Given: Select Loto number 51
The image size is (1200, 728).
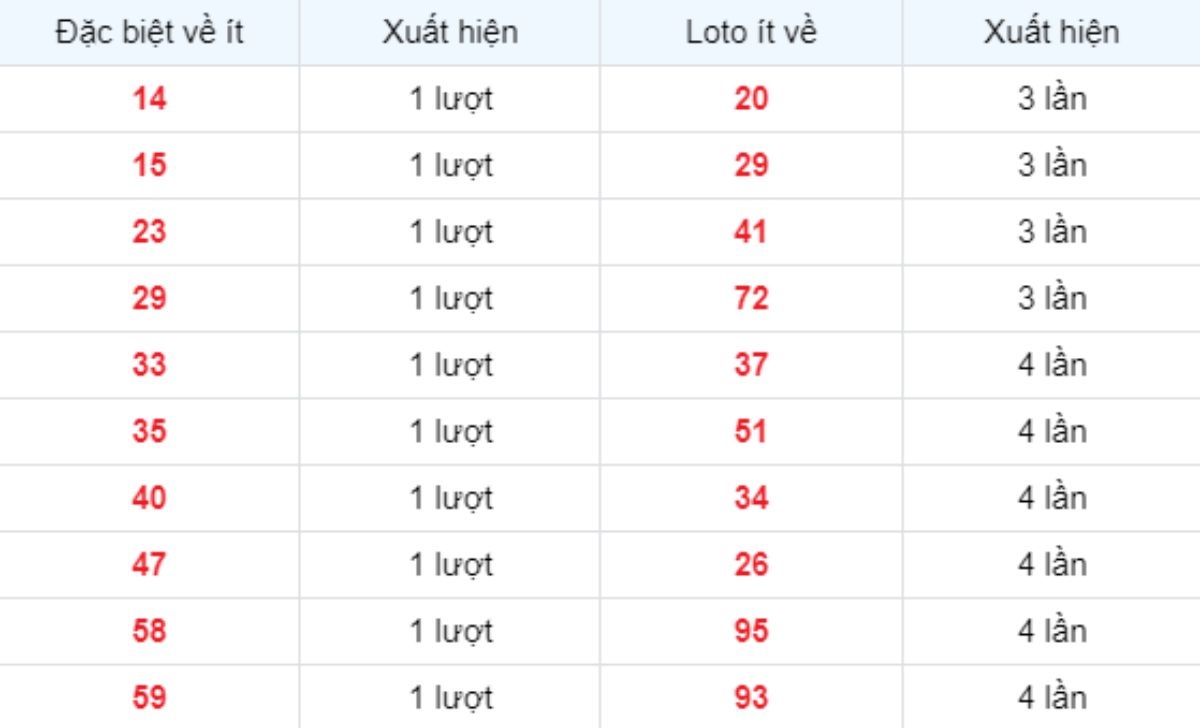Looking at the screenshot, I should [751, 432].
